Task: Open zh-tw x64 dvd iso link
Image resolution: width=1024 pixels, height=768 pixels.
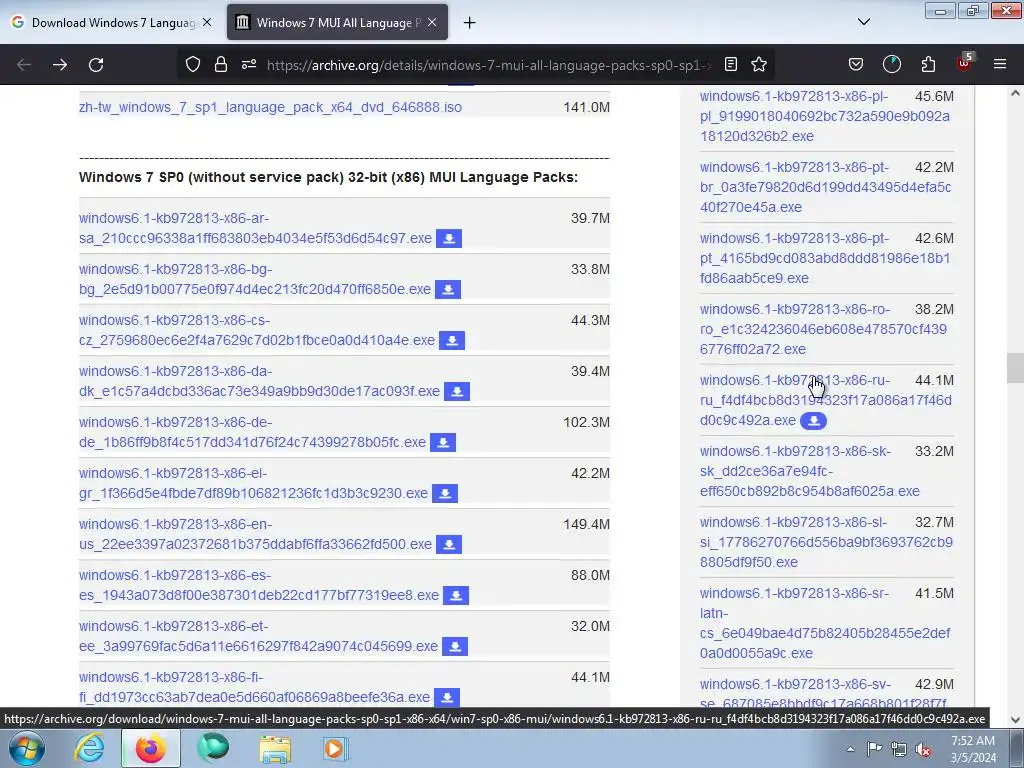Action: coord(270,107)
